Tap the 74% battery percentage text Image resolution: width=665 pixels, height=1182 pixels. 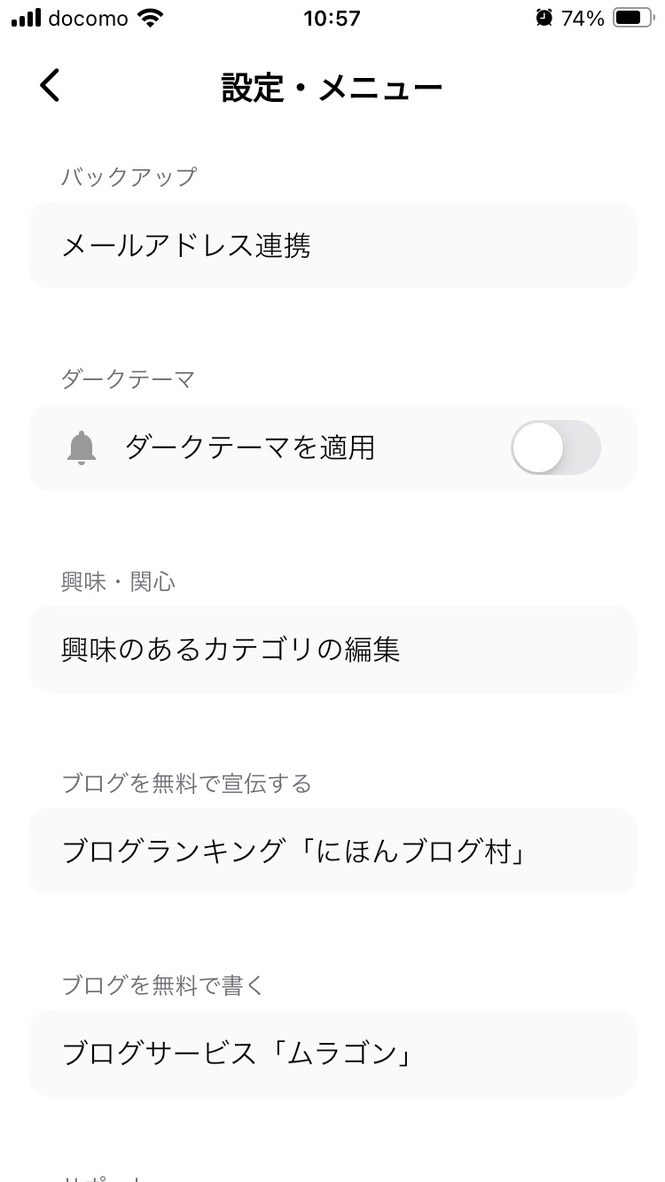582,18
